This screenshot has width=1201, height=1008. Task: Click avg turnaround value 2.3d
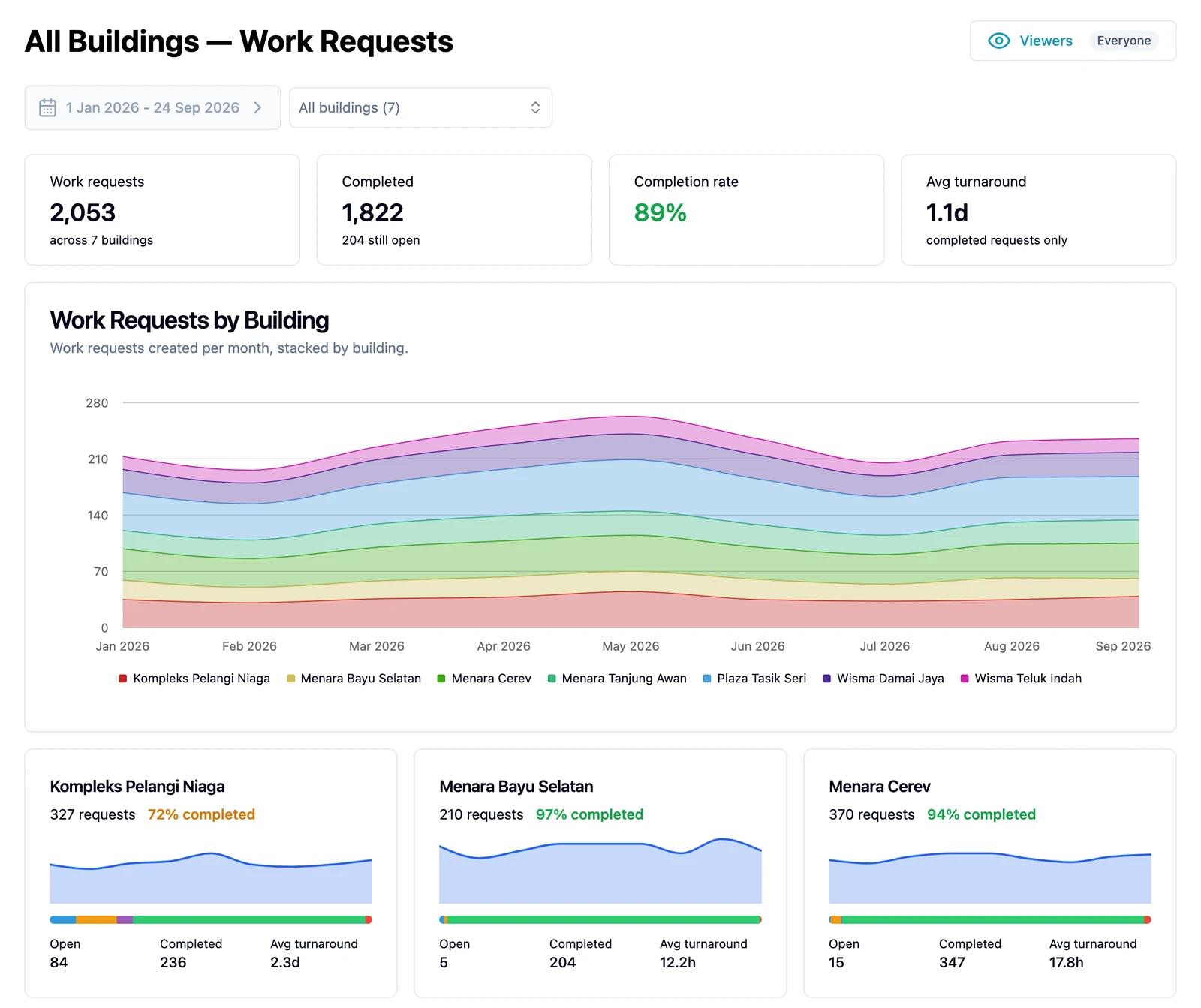tap(285, 962)
